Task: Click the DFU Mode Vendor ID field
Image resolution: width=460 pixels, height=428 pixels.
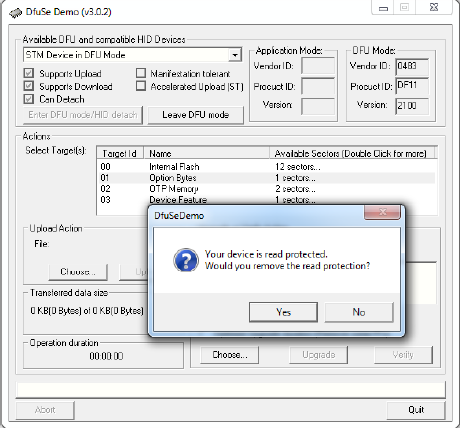Action: 412,66
